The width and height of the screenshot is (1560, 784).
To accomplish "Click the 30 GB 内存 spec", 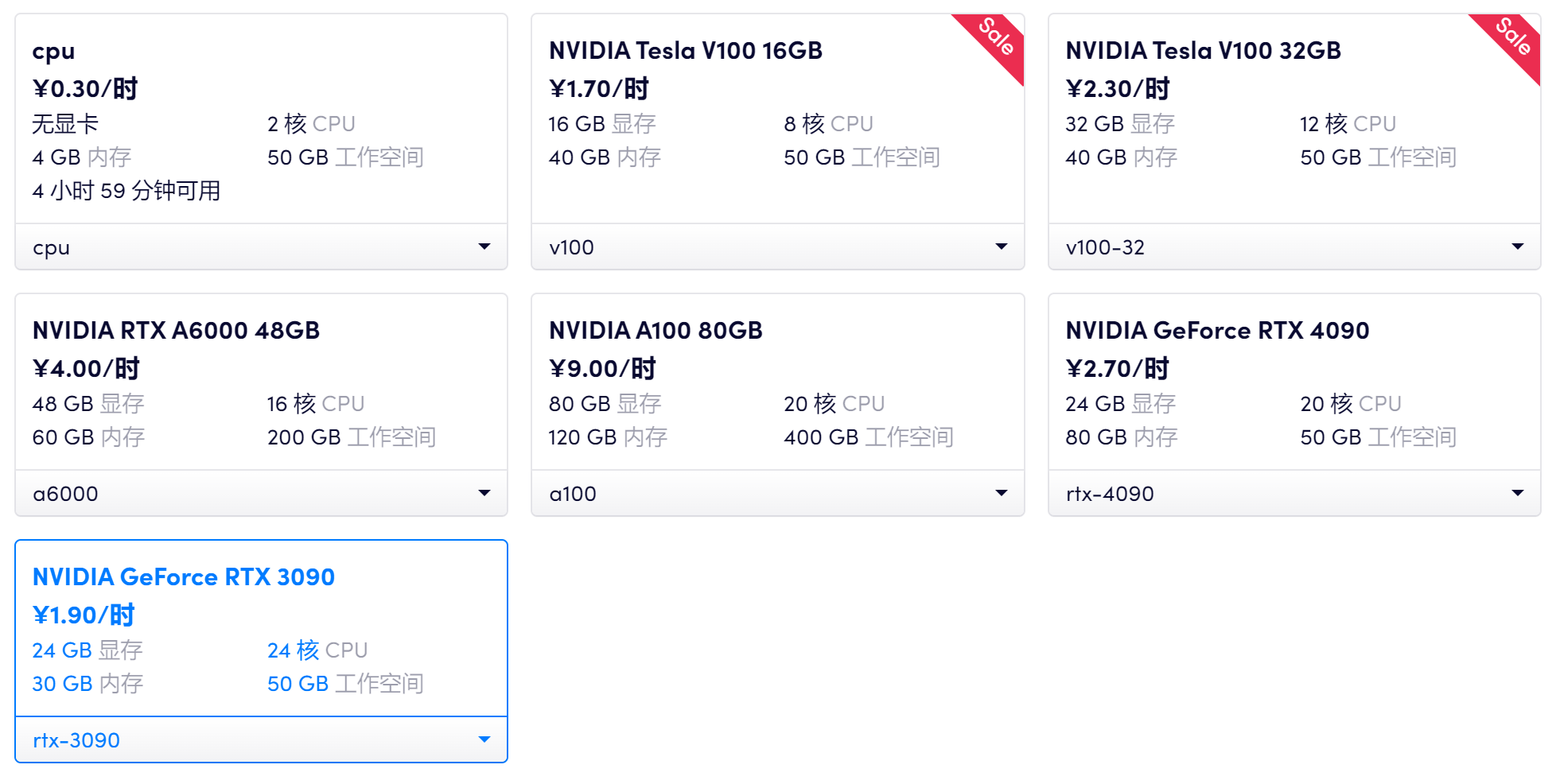I will click(x=88, y=684).
